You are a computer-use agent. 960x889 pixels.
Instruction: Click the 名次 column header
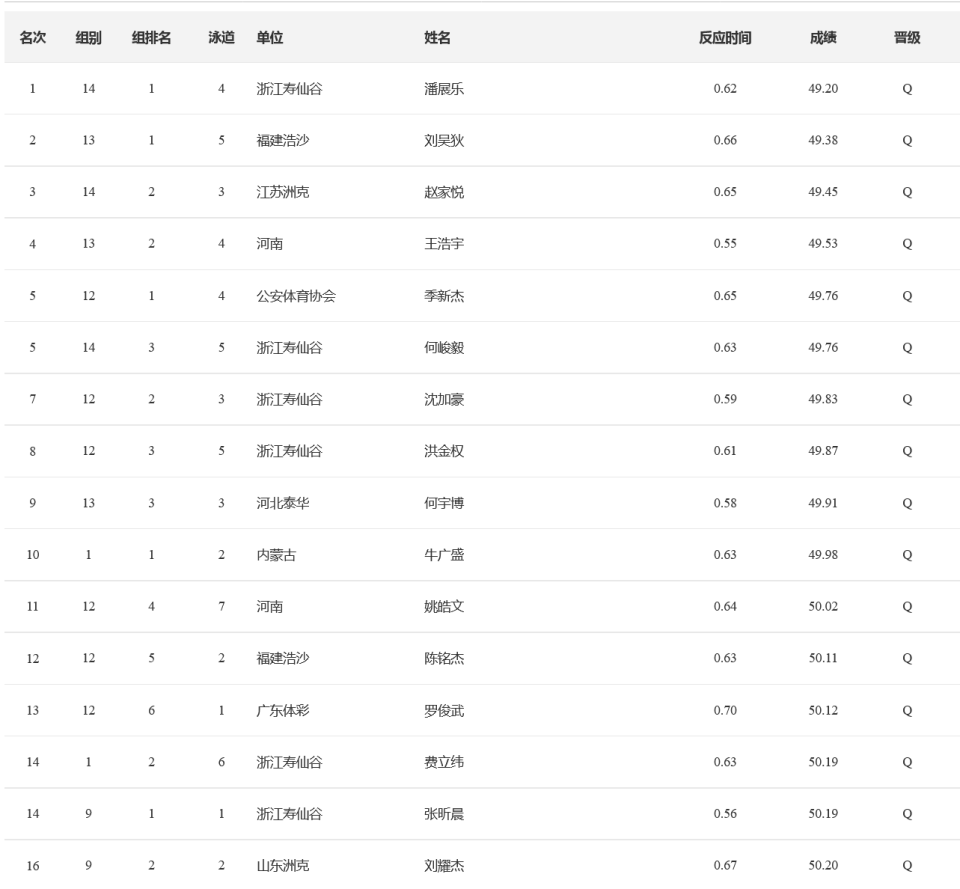coord(32,38)
